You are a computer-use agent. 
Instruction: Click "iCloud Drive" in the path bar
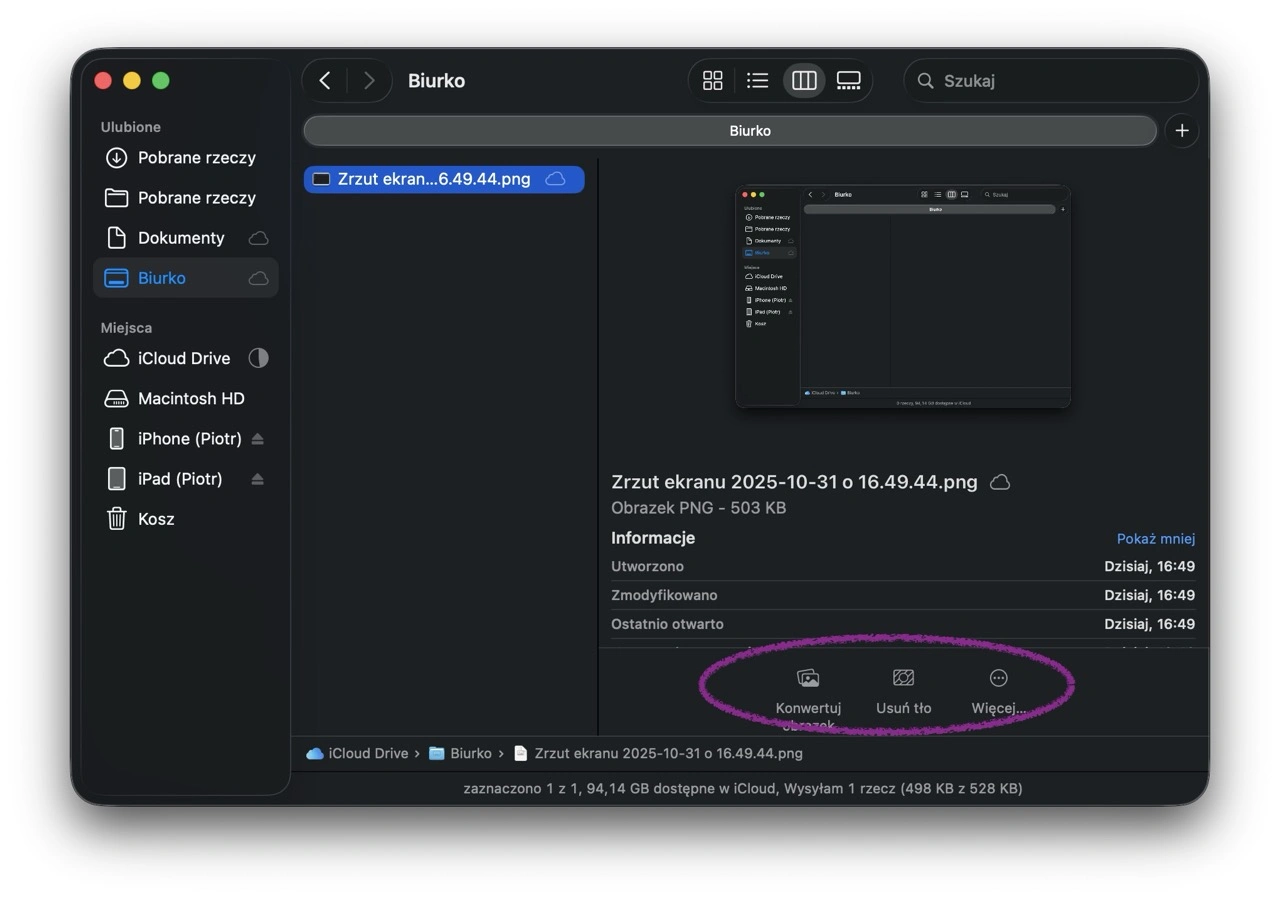click(x=367, y=753)
